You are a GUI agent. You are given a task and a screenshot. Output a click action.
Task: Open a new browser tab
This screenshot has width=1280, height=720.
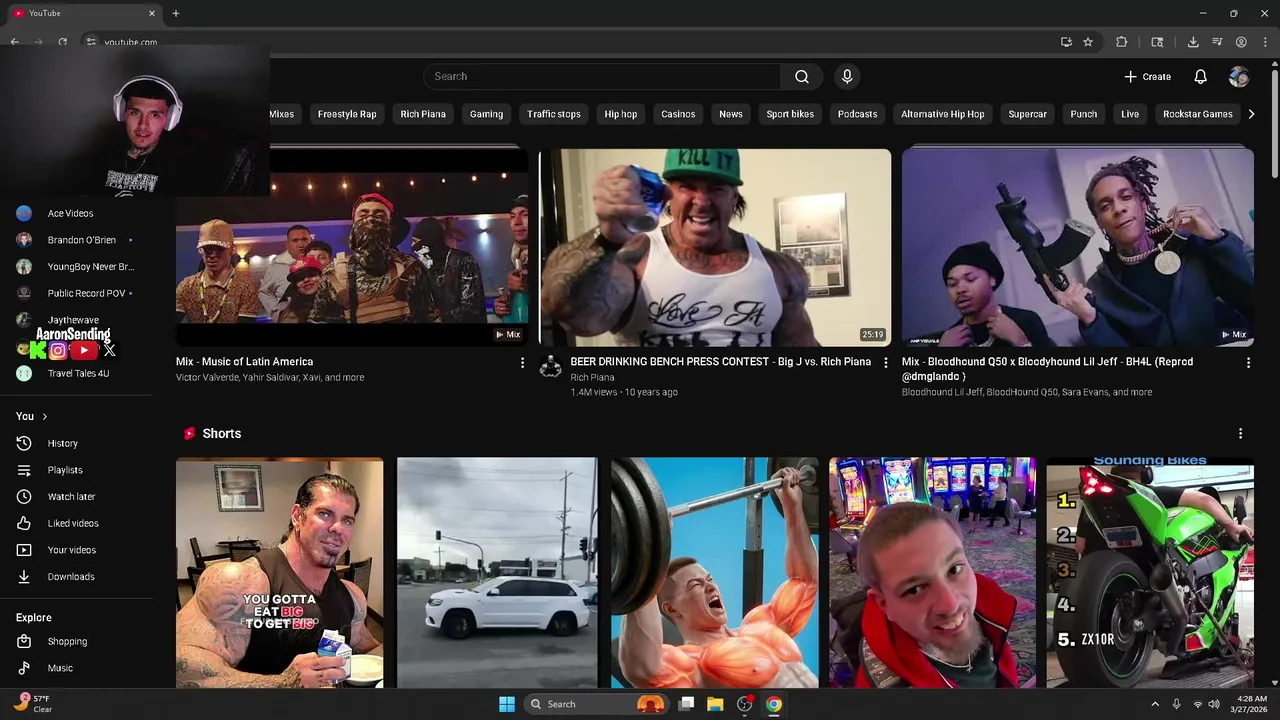pos(176,13)
